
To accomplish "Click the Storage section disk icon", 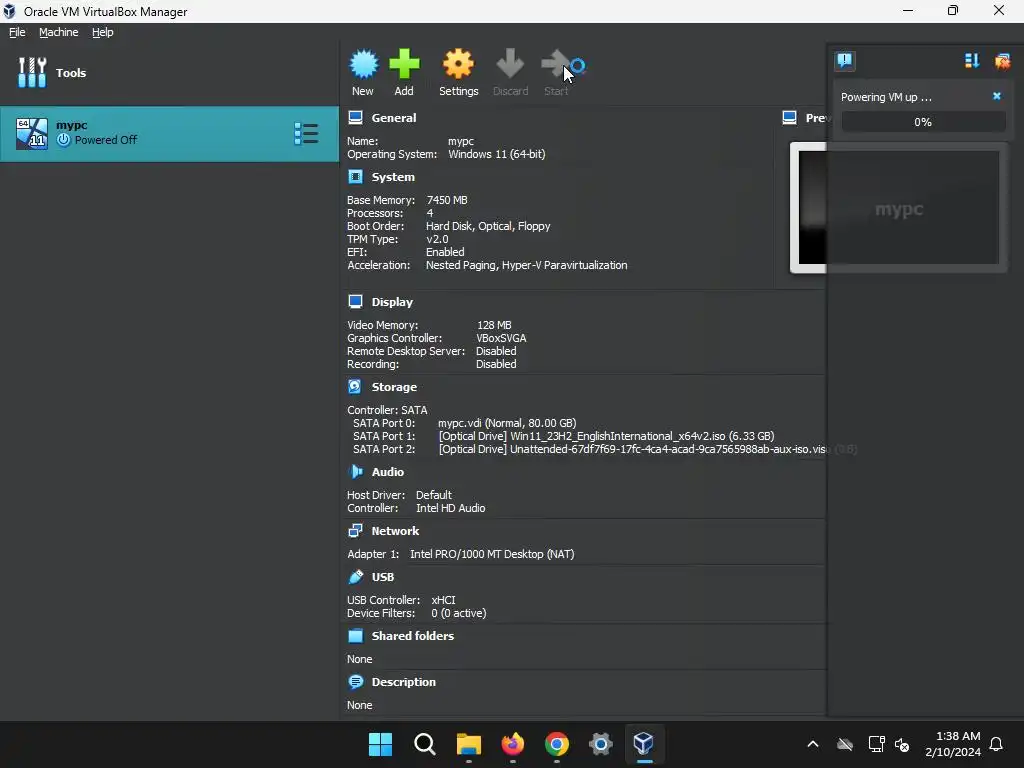I will [355, 387].
